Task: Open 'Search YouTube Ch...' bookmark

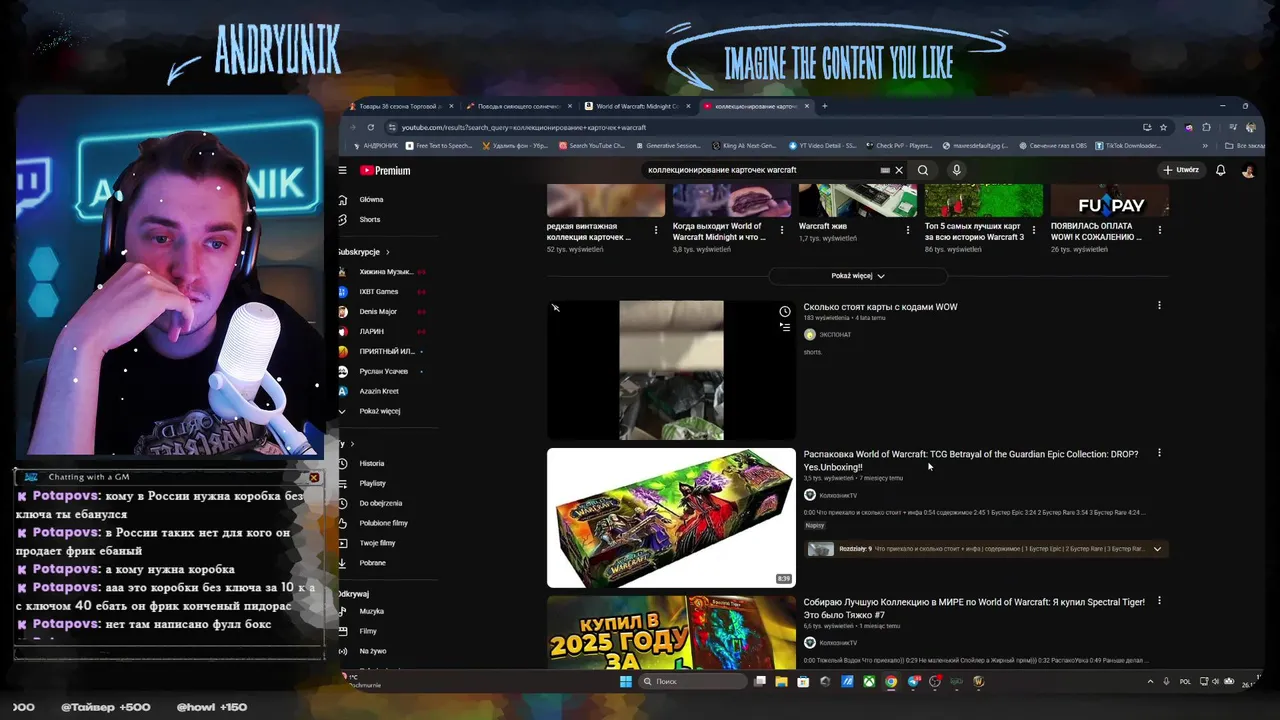Action: tap(592, 146)
